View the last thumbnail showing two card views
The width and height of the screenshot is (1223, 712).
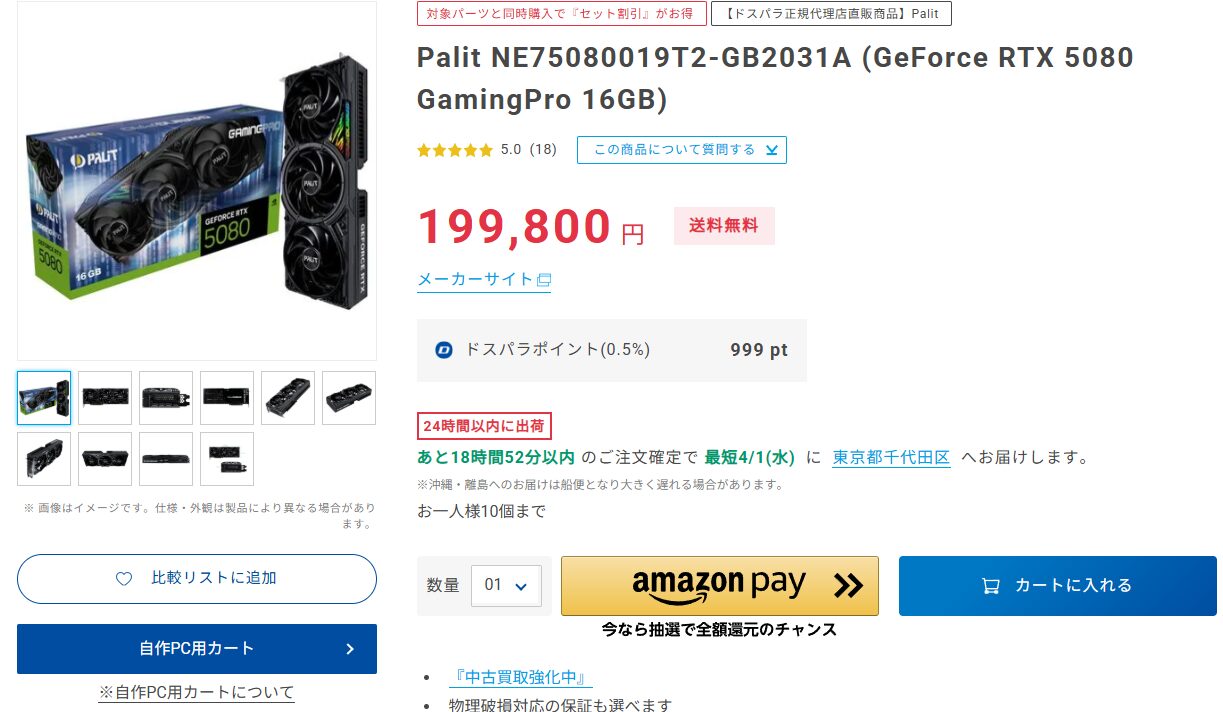tap(227, 459)
